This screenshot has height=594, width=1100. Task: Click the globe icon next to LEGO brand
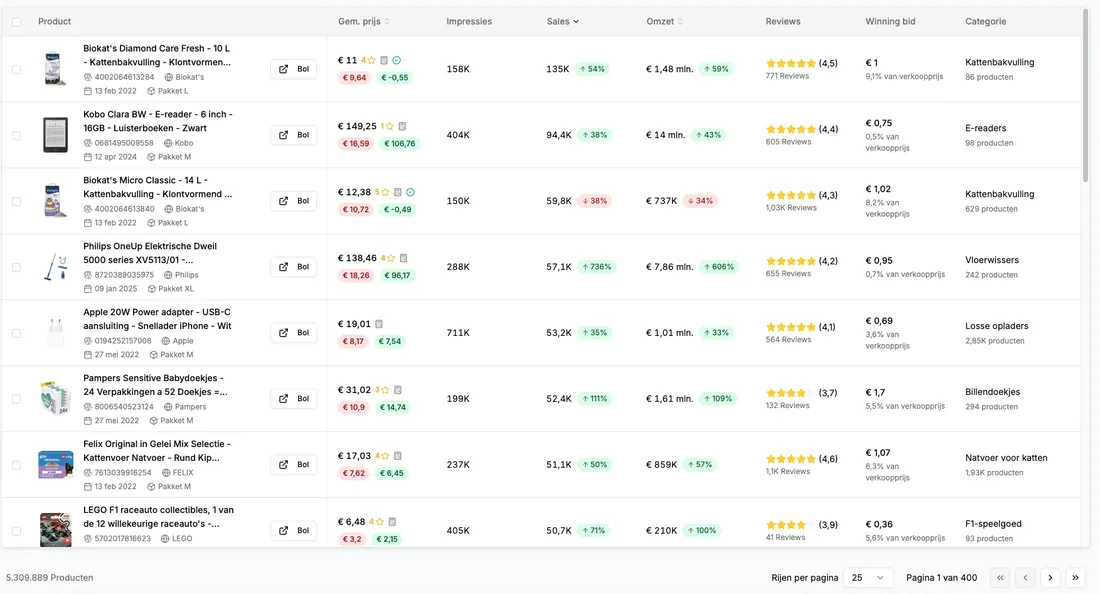click(x=165, y=539)
